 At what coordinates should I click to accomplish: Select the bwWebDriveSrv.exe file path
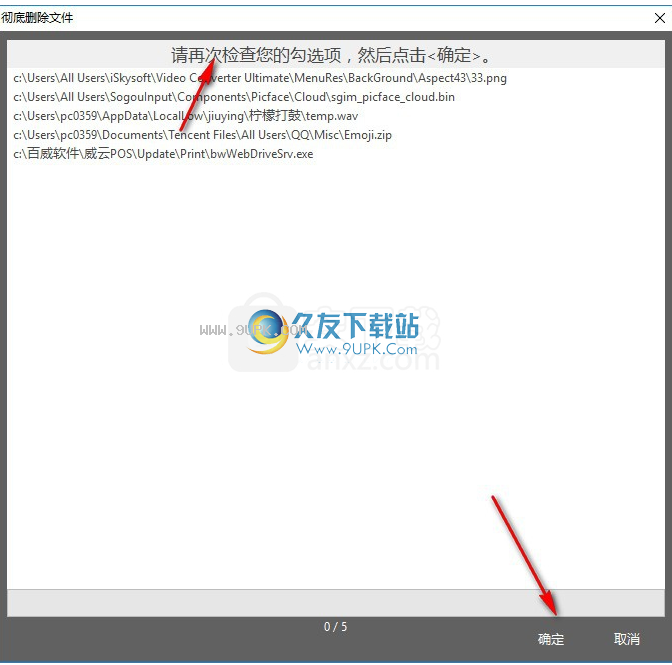point(163,154)
